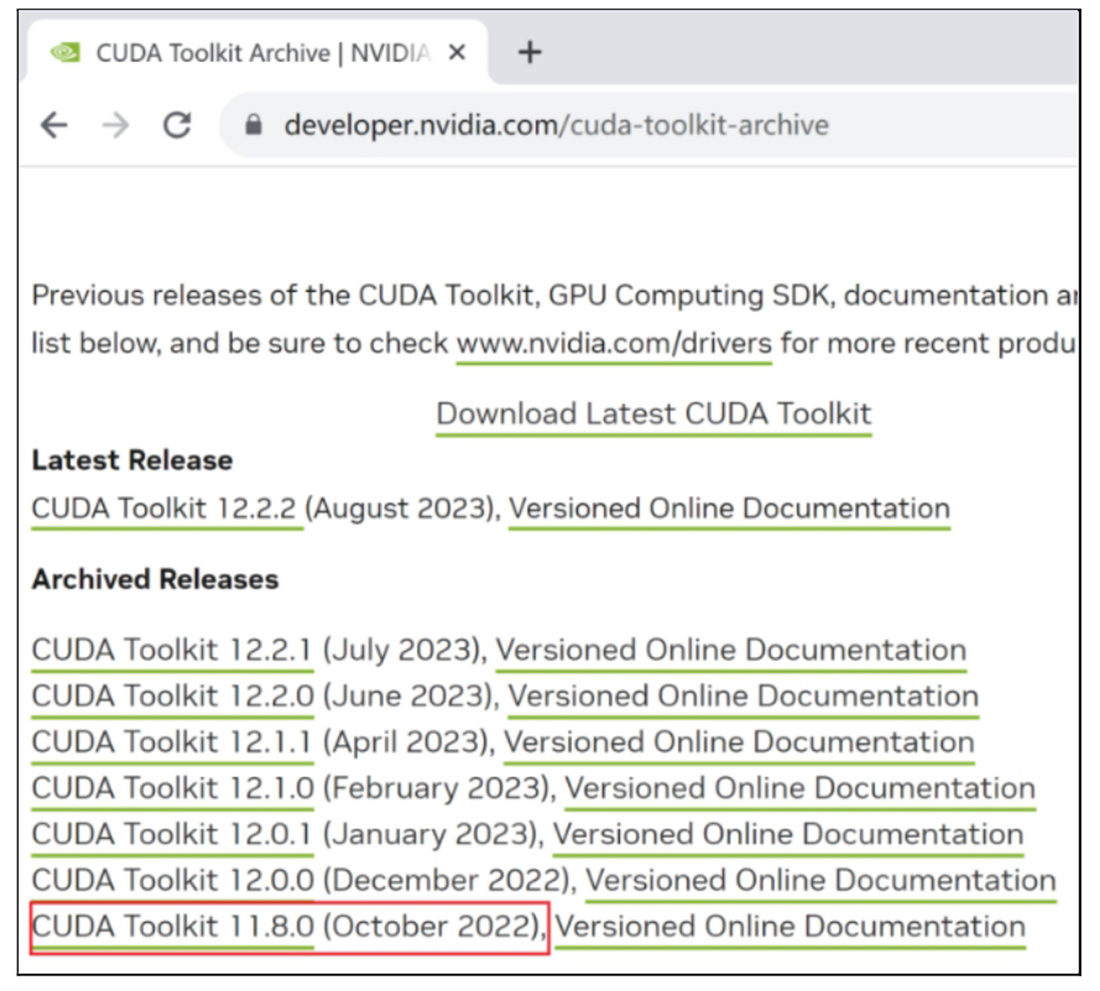Click the browser forward arrow

pyautogui.click(x=115, y=125)
